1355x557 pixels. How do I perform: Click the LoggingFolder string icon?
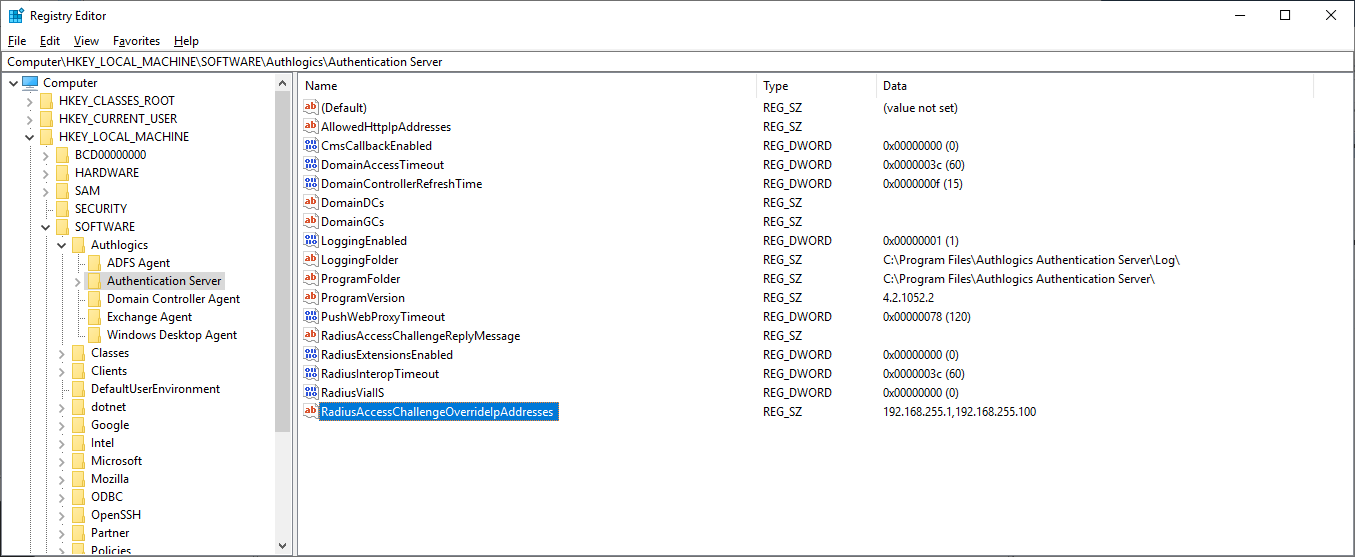[310, 260]
